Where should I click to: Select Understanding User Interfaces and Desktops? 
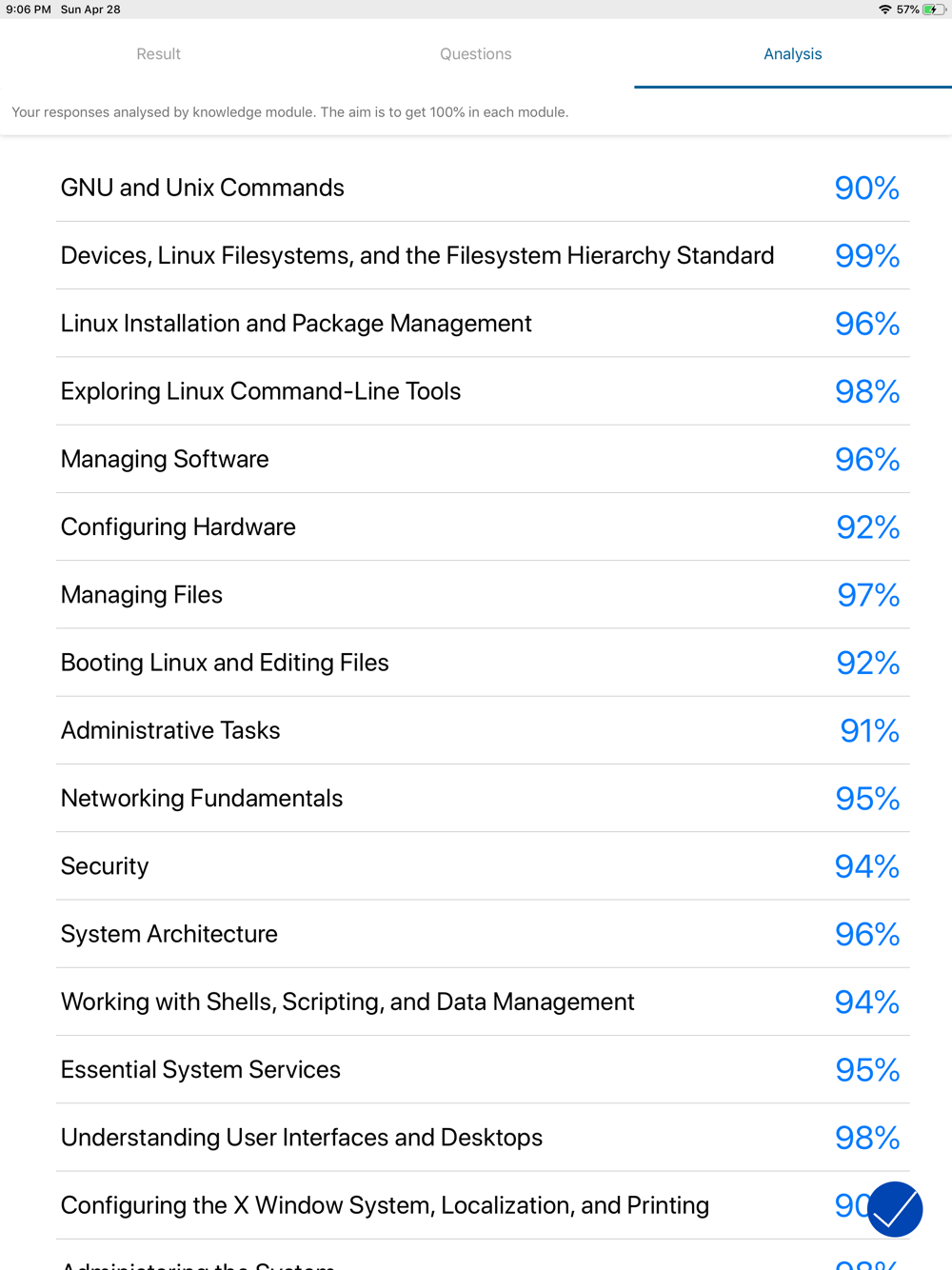point(483,1138)
